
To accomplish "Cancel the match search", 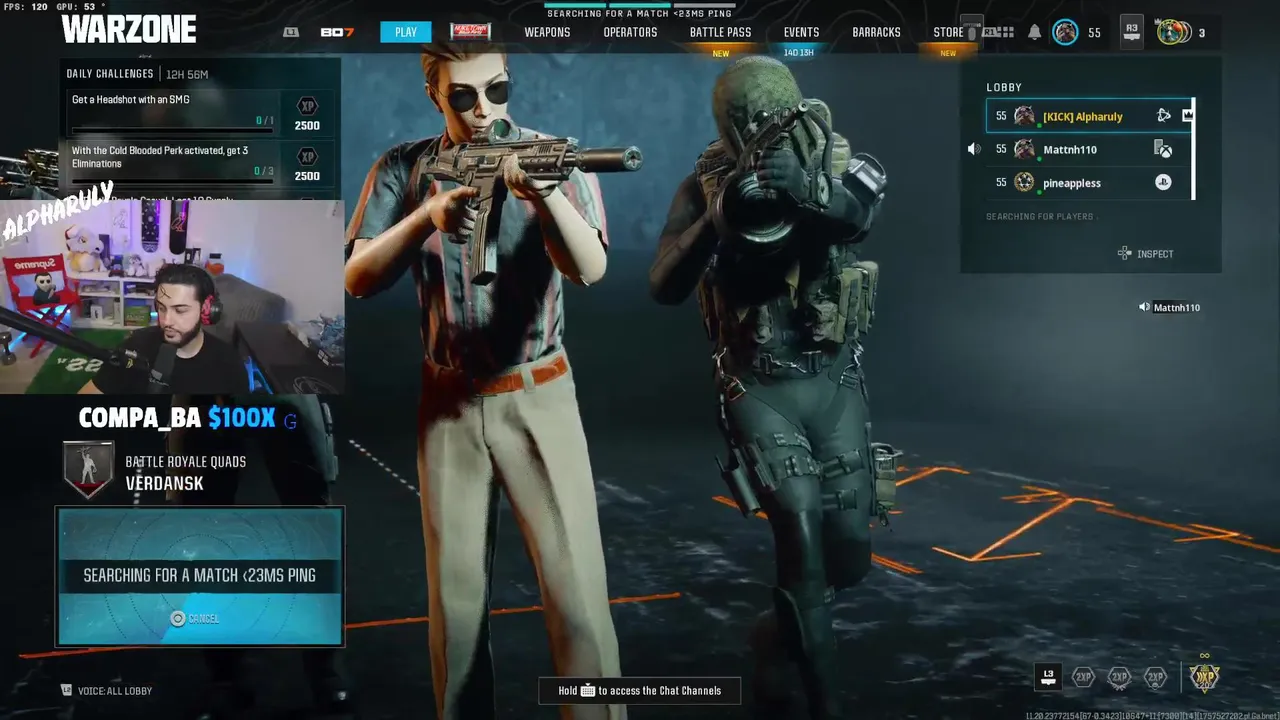I will coord(194,619).
